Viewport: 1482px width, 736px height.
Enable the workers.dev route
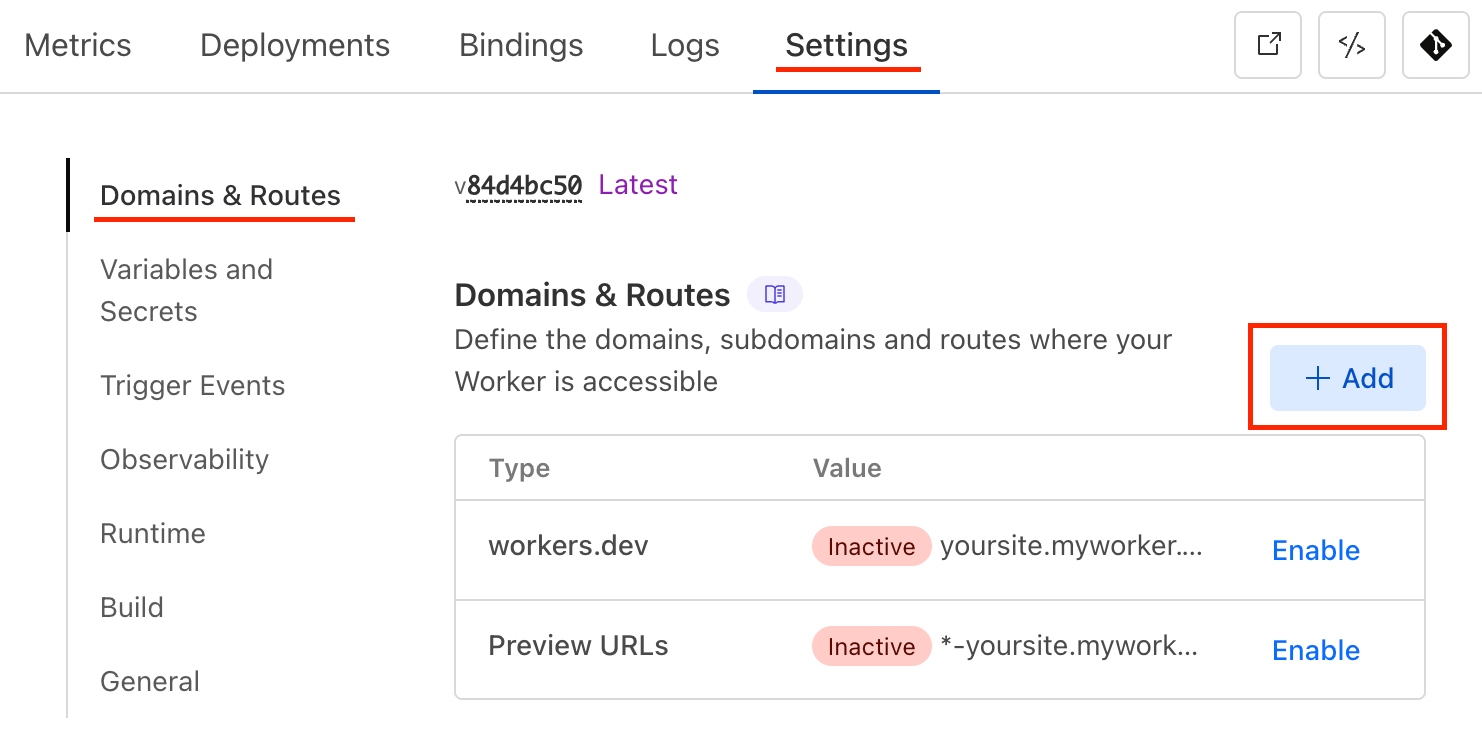1316,550
